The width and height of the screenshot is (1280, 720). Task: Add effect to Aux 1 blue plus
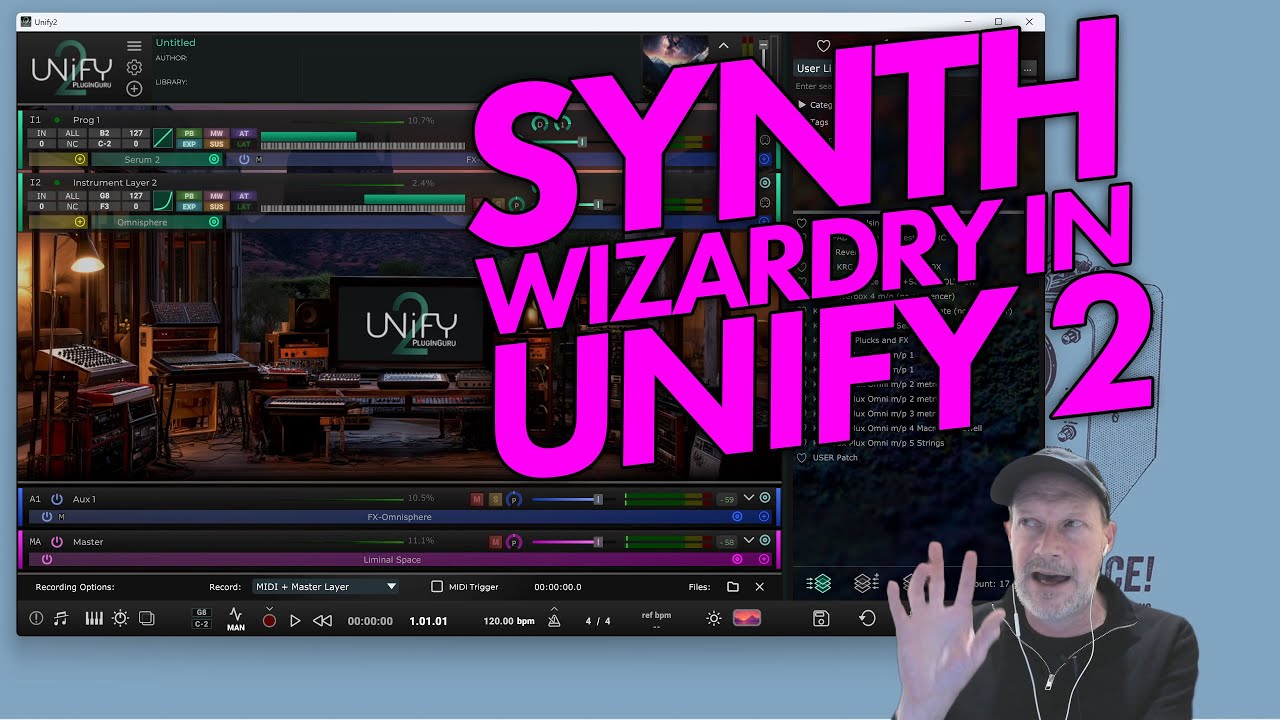click(764, 517)
